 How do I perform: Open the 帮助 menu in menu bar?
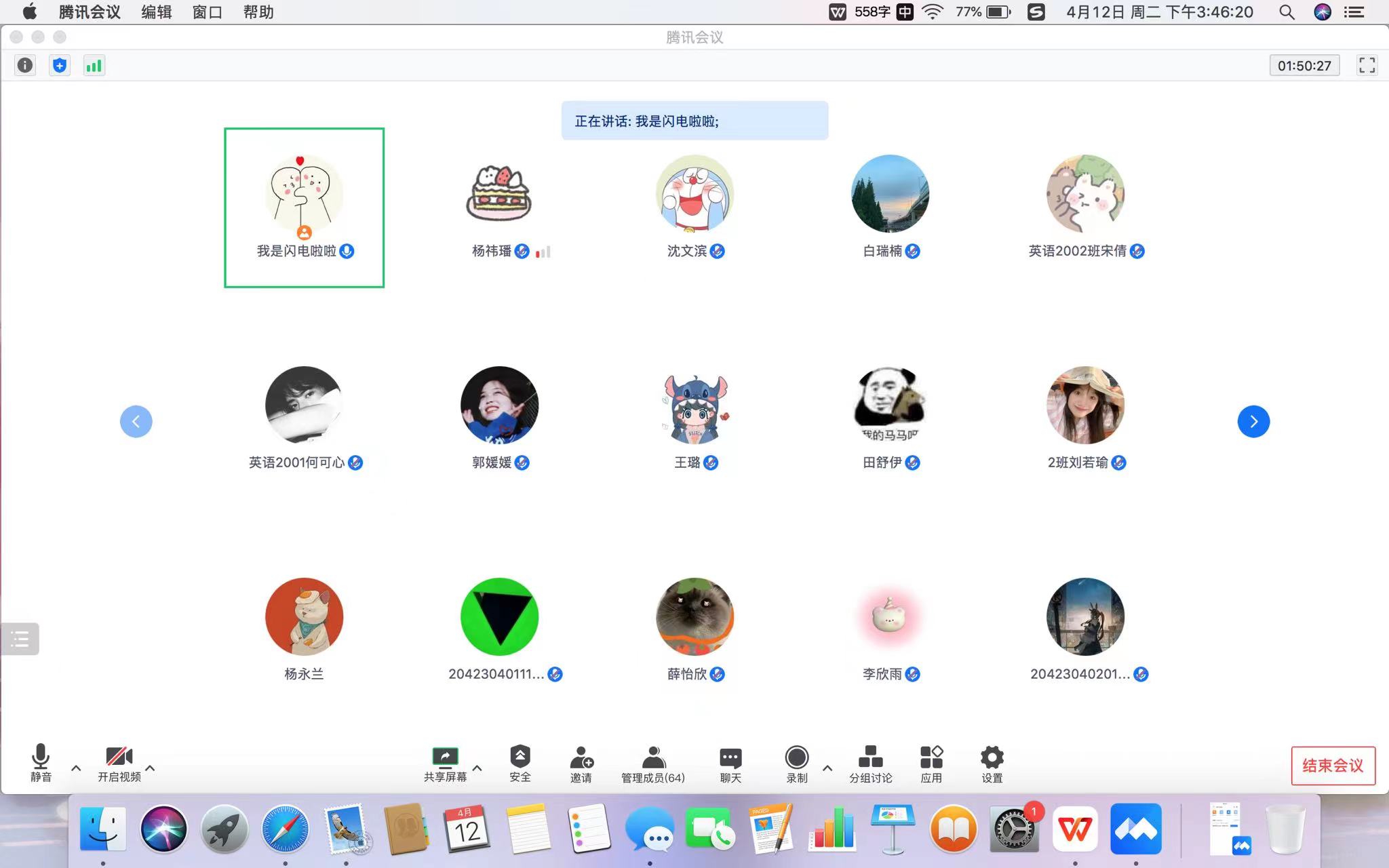click(258, 12)
